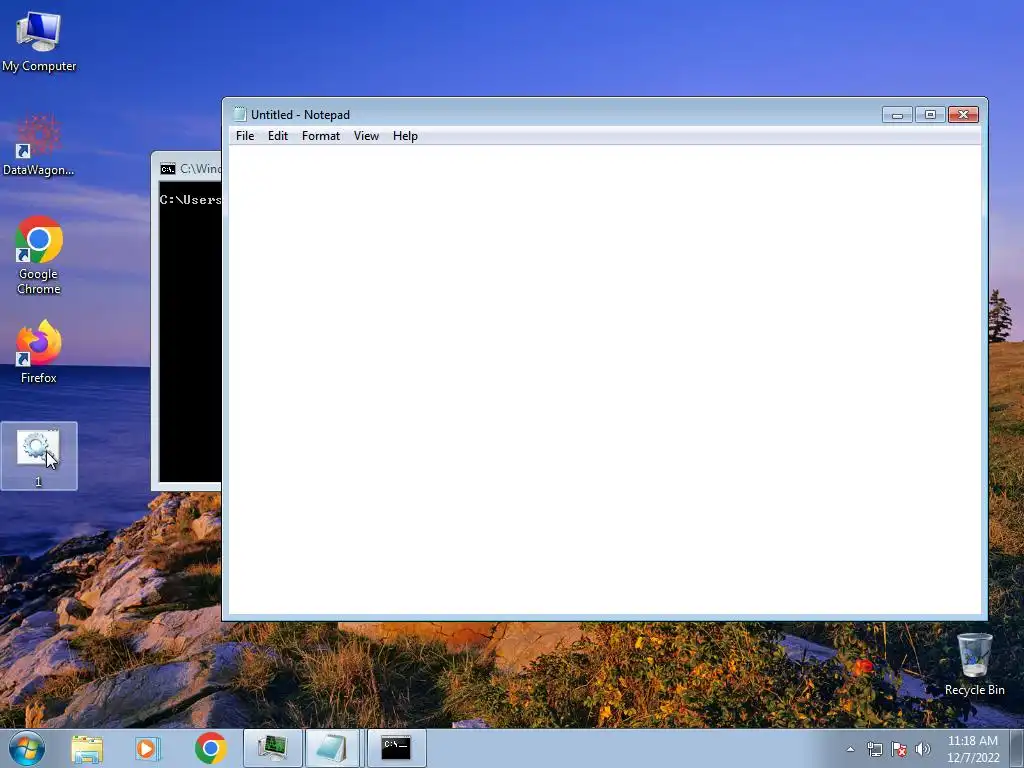Open the Help menu in Notepad
Image resolution: width=1024 pixels, height=768 pixels.
click(405, 136)
